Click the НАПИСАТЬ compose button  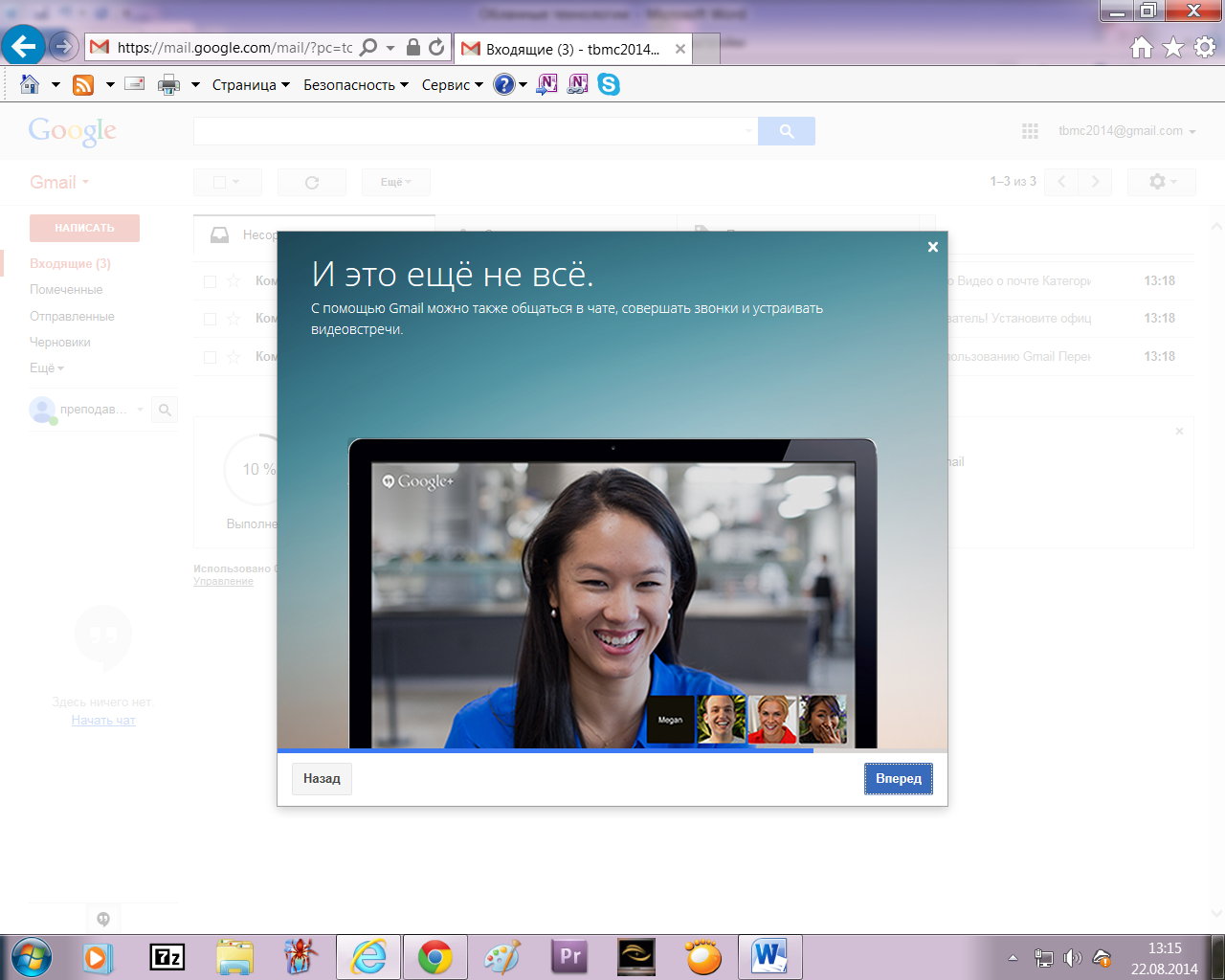point(84,228)
